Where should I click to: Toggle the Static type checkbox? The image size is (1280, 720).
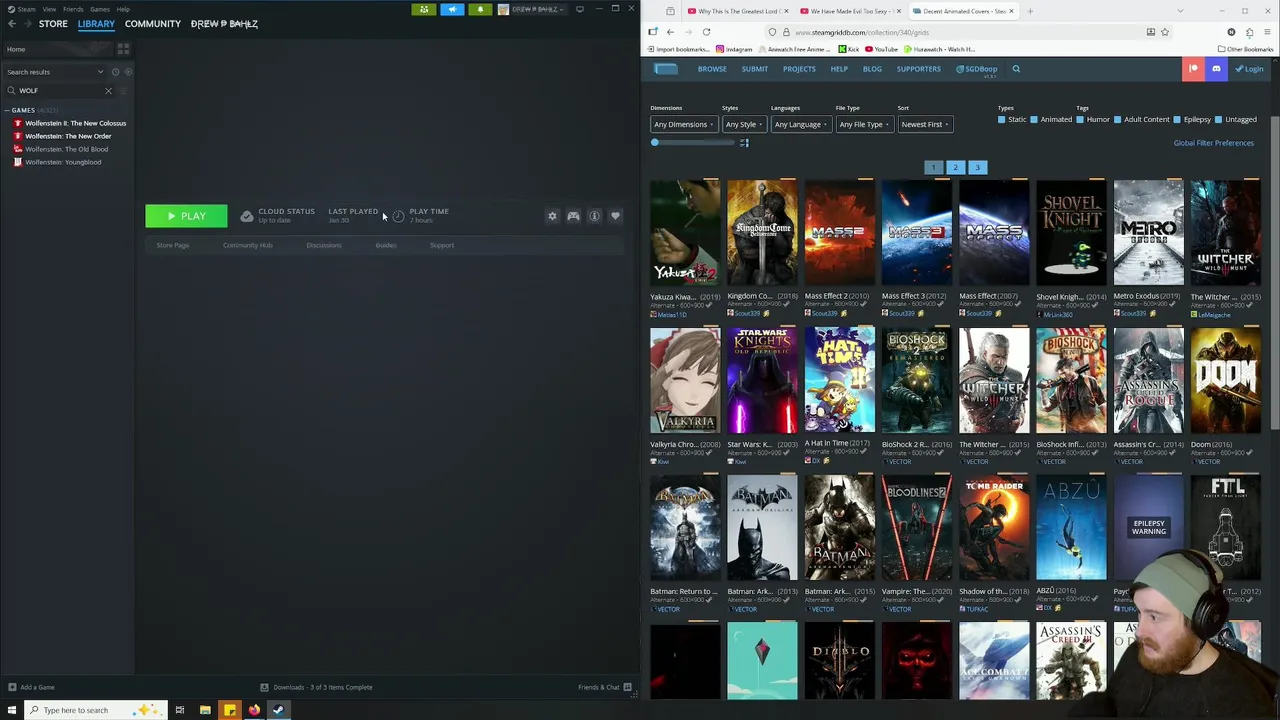pyautogui.click(x=1001, y=120)
